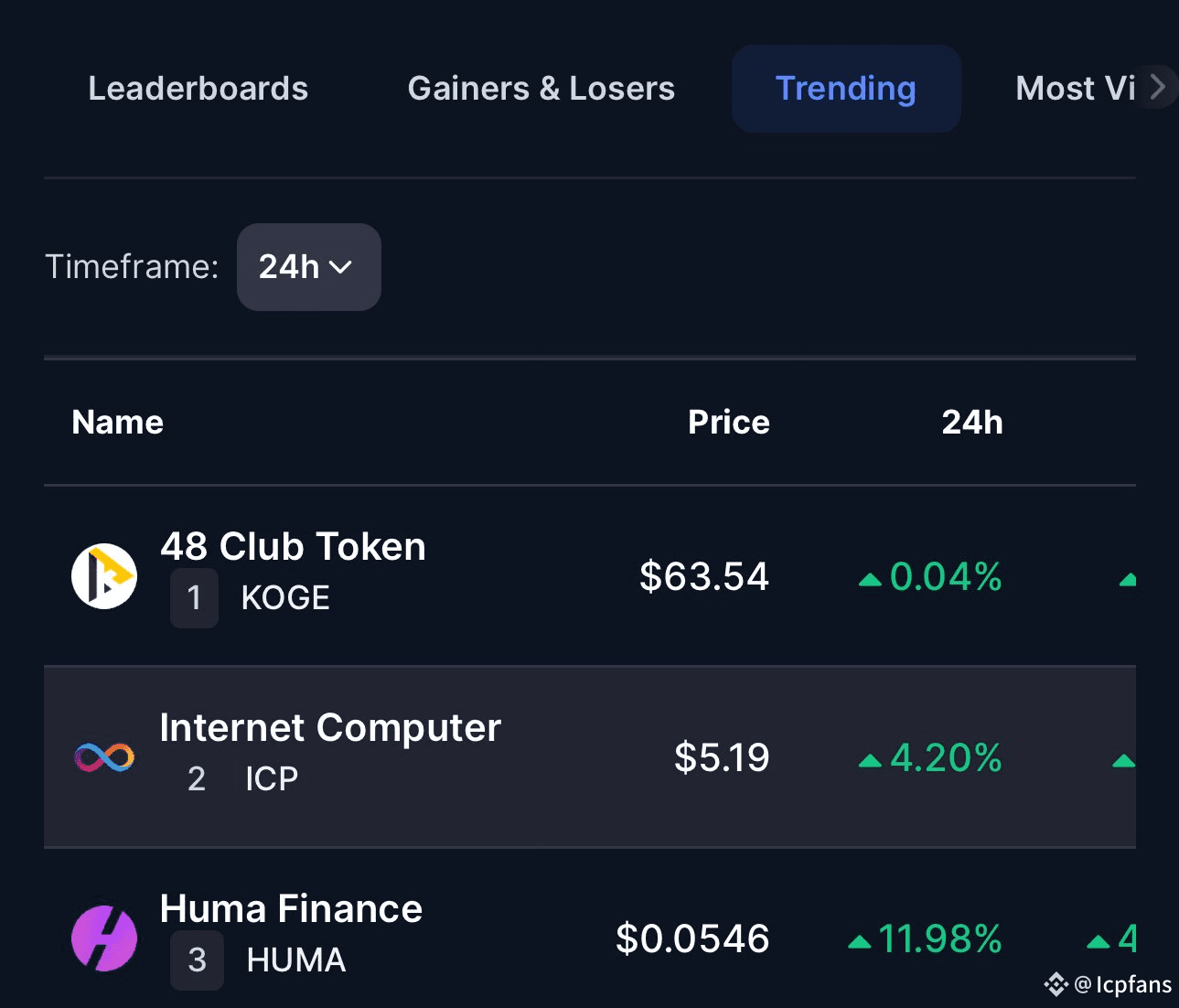This screenshot has width=1179, height=1008.
Task: Click rank badge 2 next to ICP
Action: pyautogui.click(x=196, y=779)
